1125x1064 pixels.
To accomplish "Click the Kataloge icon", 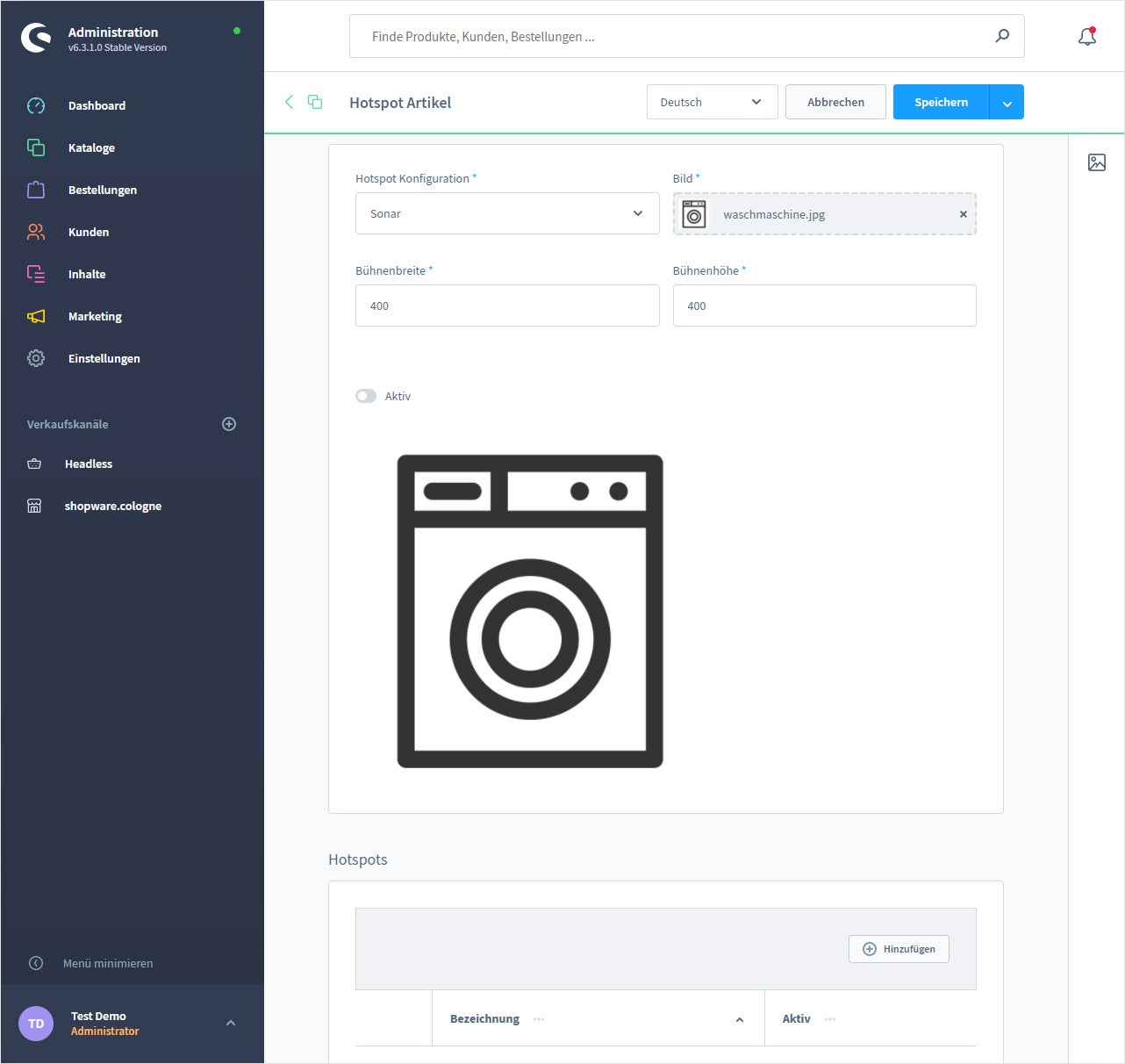I will [36, 147].
